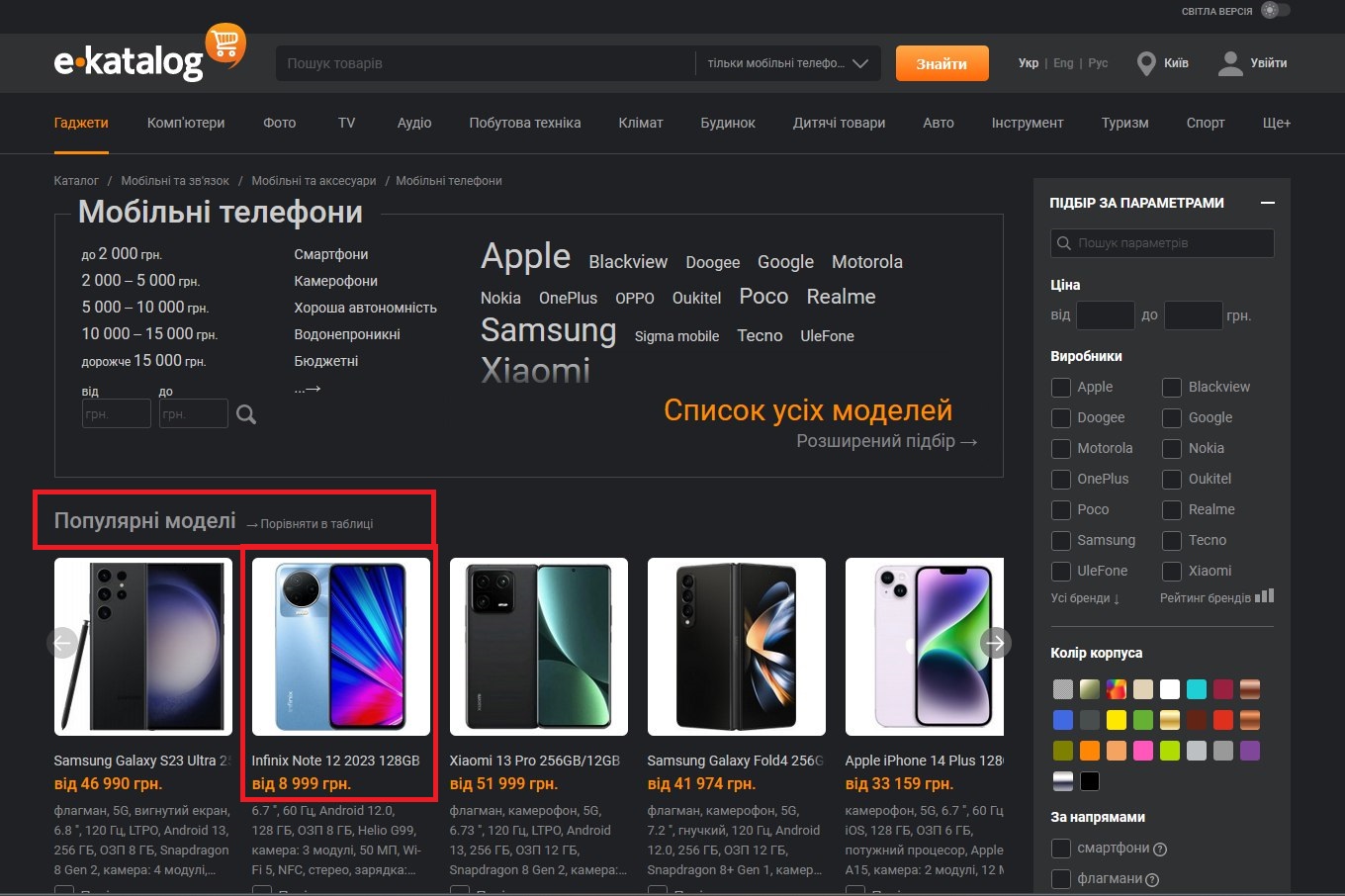Viewport: 1345px width, 896px height.
Task: Open help icon next to смартфони
Action: point(1160,849)
